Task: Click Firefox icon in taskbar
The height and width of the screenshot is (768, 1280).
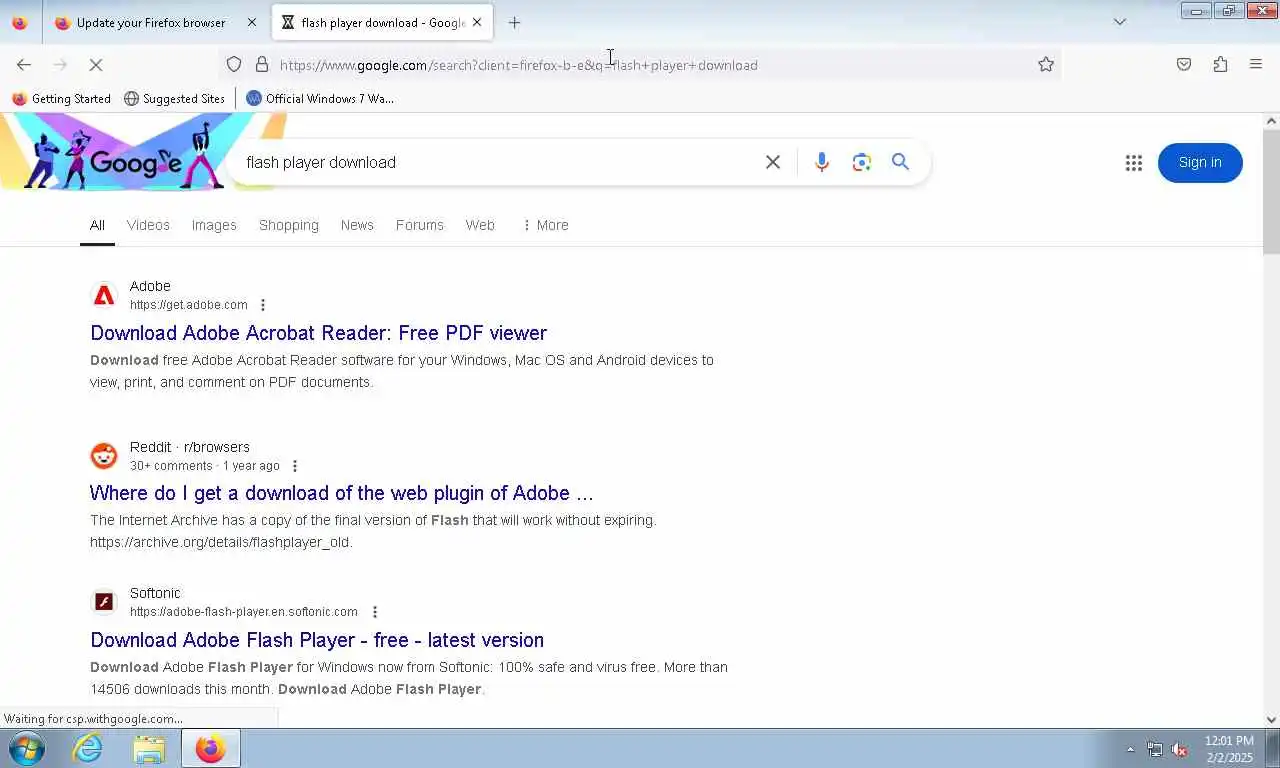Action: tap(210, 748)
